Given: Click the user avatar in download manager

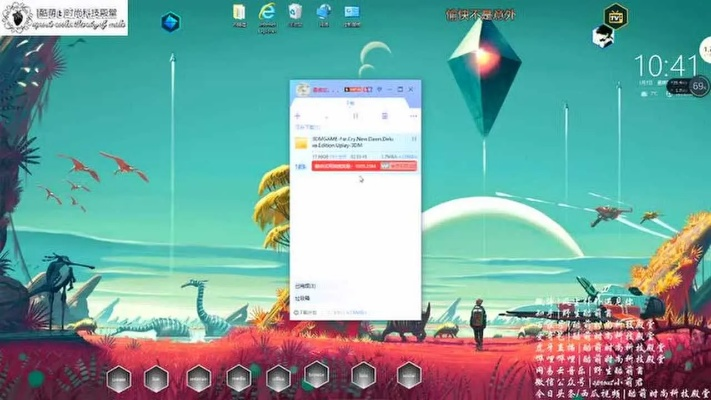Looking at the screenshot, I should click(x=303, y=91).
